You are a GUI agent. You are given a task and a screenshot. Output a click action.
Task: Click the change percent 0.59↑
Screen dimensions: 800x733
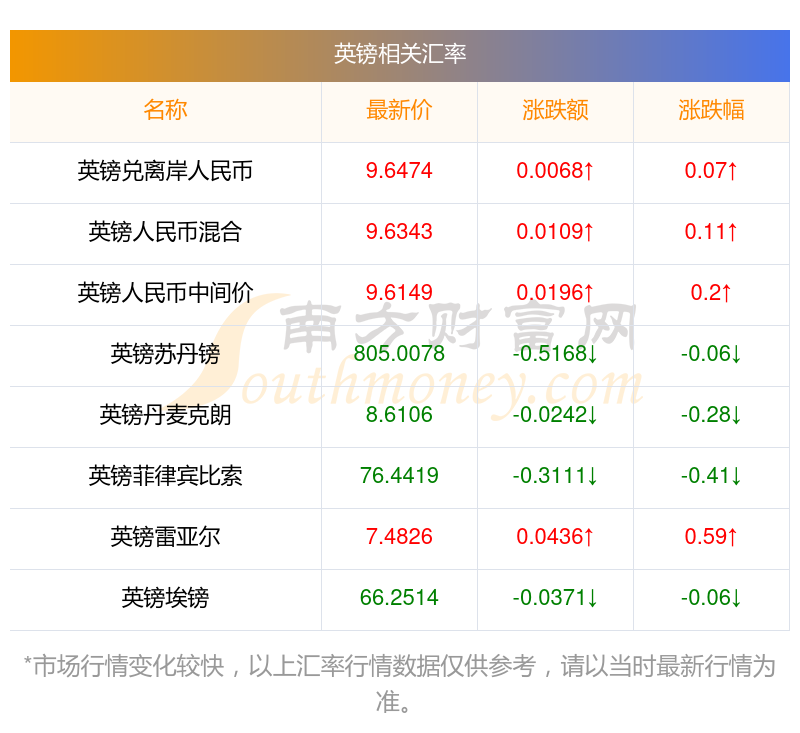[711, 537]
